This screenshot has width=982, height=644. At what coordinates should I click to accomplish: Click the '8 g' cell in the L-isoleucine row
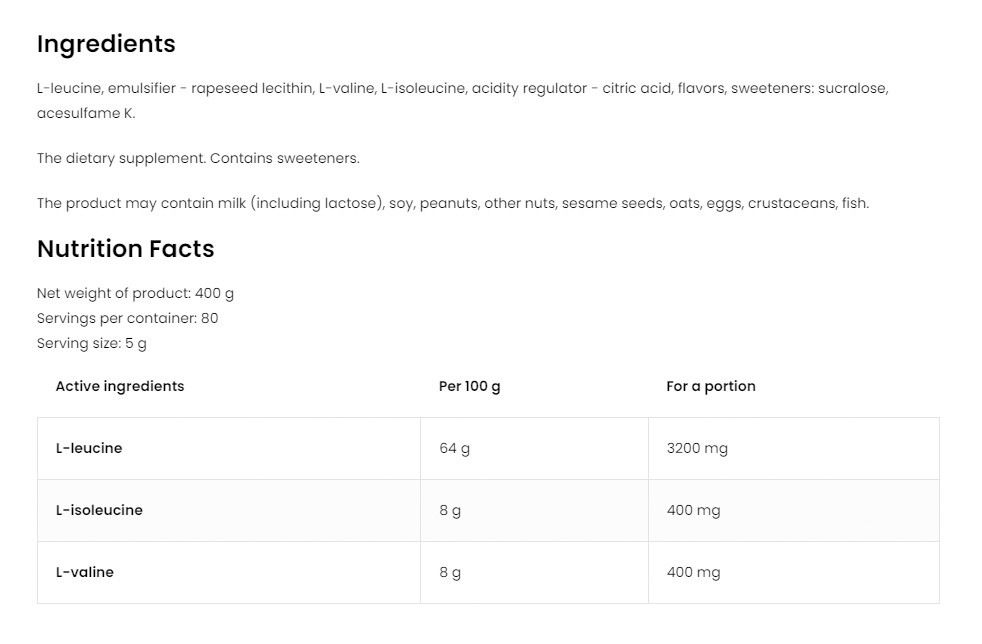point(450,510)
